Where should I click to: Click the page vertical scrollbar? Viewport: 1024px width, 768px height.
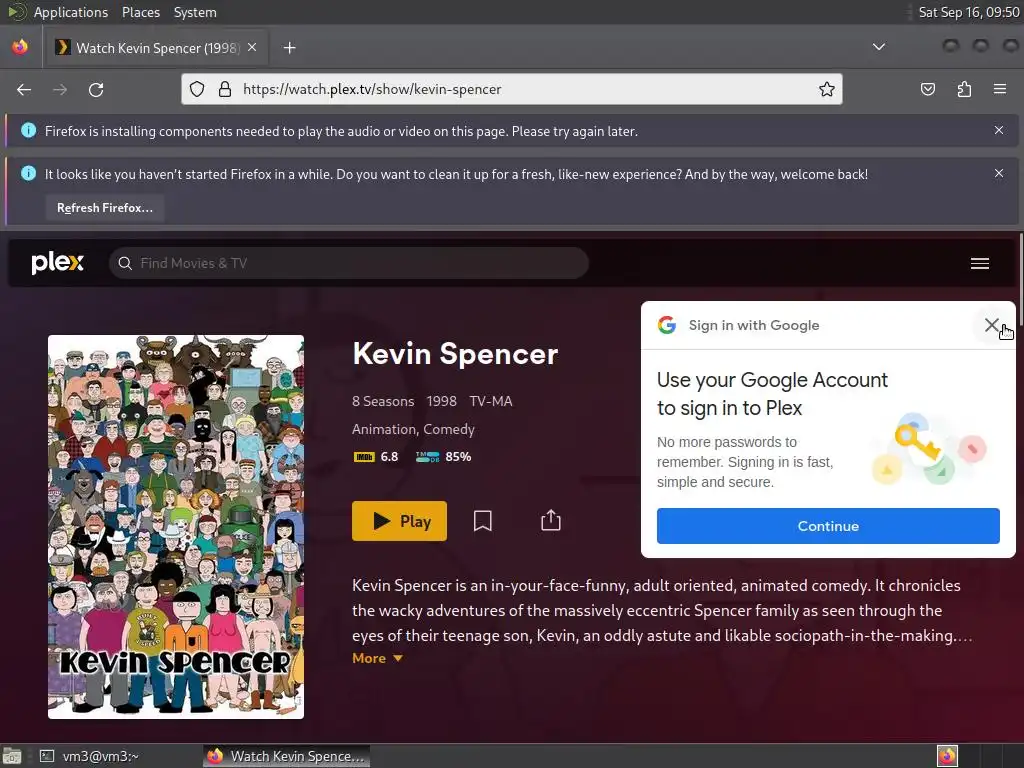[x=1020, y=280]
